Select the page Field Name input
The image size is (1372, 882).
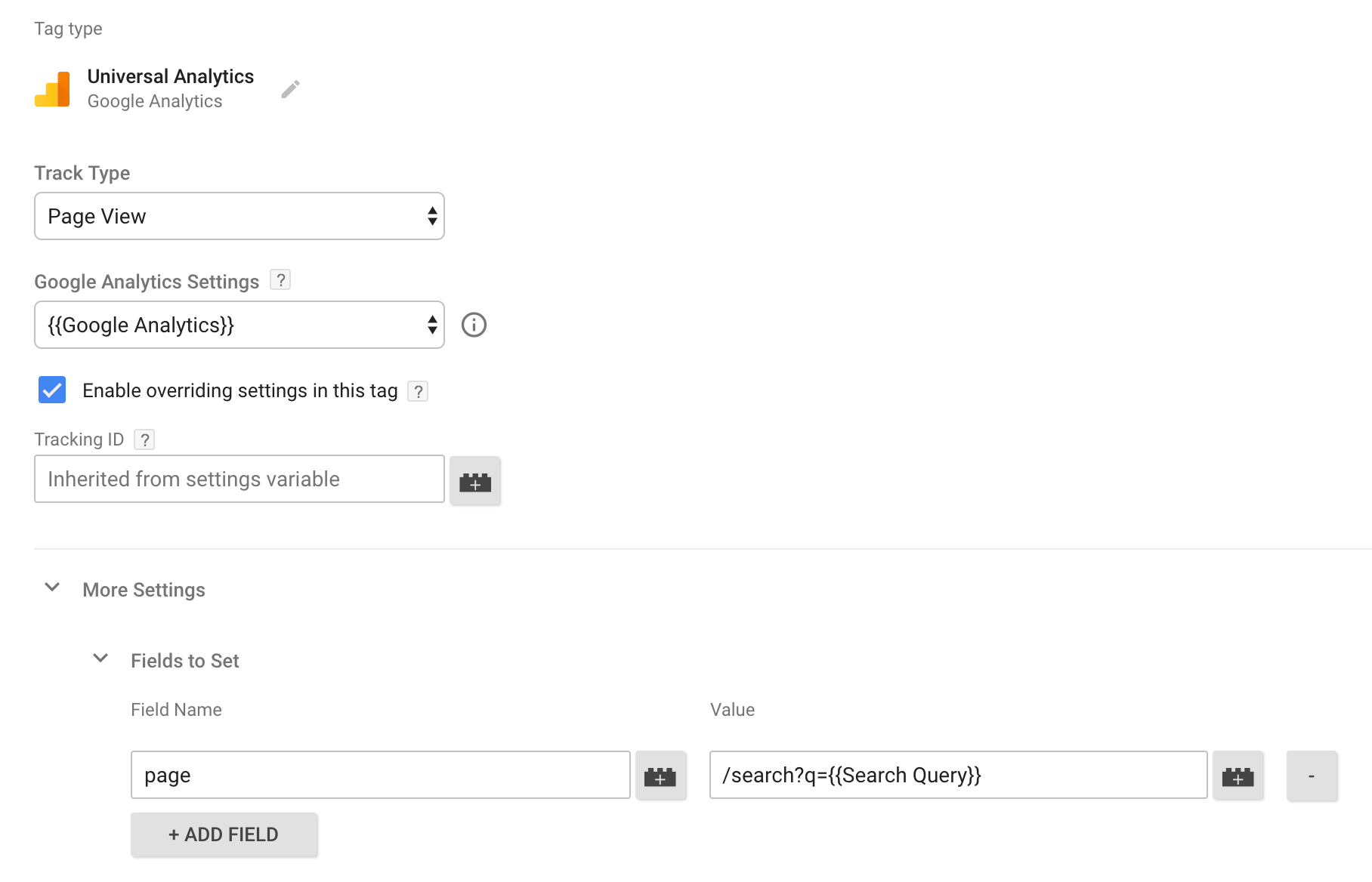pos(380,775)
